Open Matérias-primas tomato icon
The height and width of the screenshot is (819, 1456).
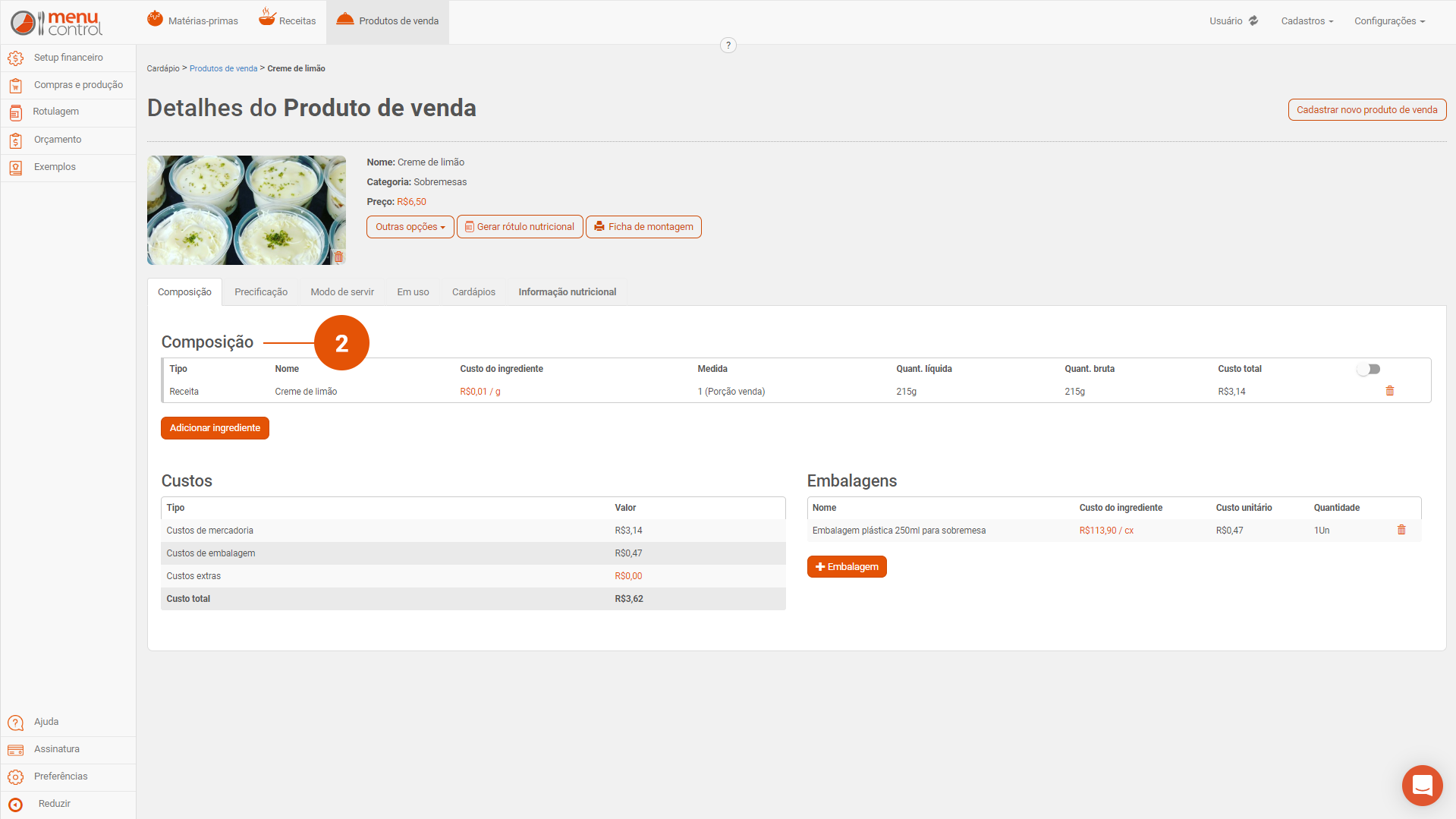(x=155, y=19)
